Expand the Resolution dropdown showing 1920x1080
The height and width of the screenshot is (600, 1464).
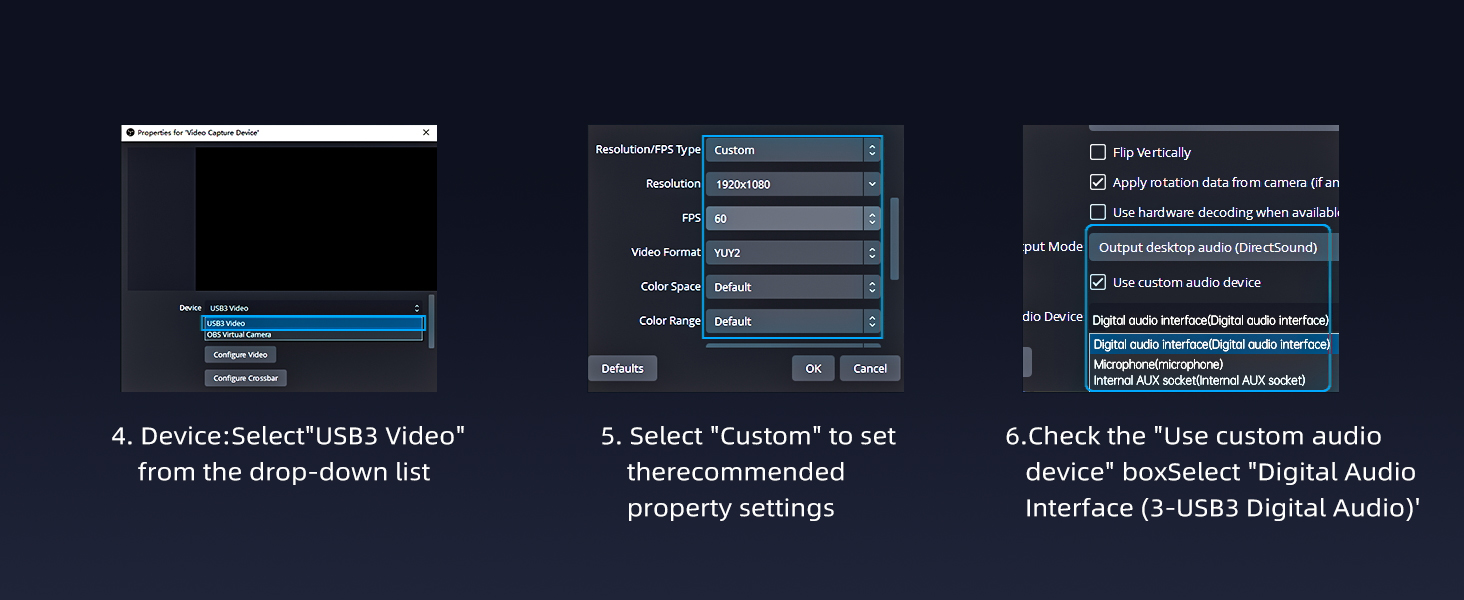click(792, 184)
